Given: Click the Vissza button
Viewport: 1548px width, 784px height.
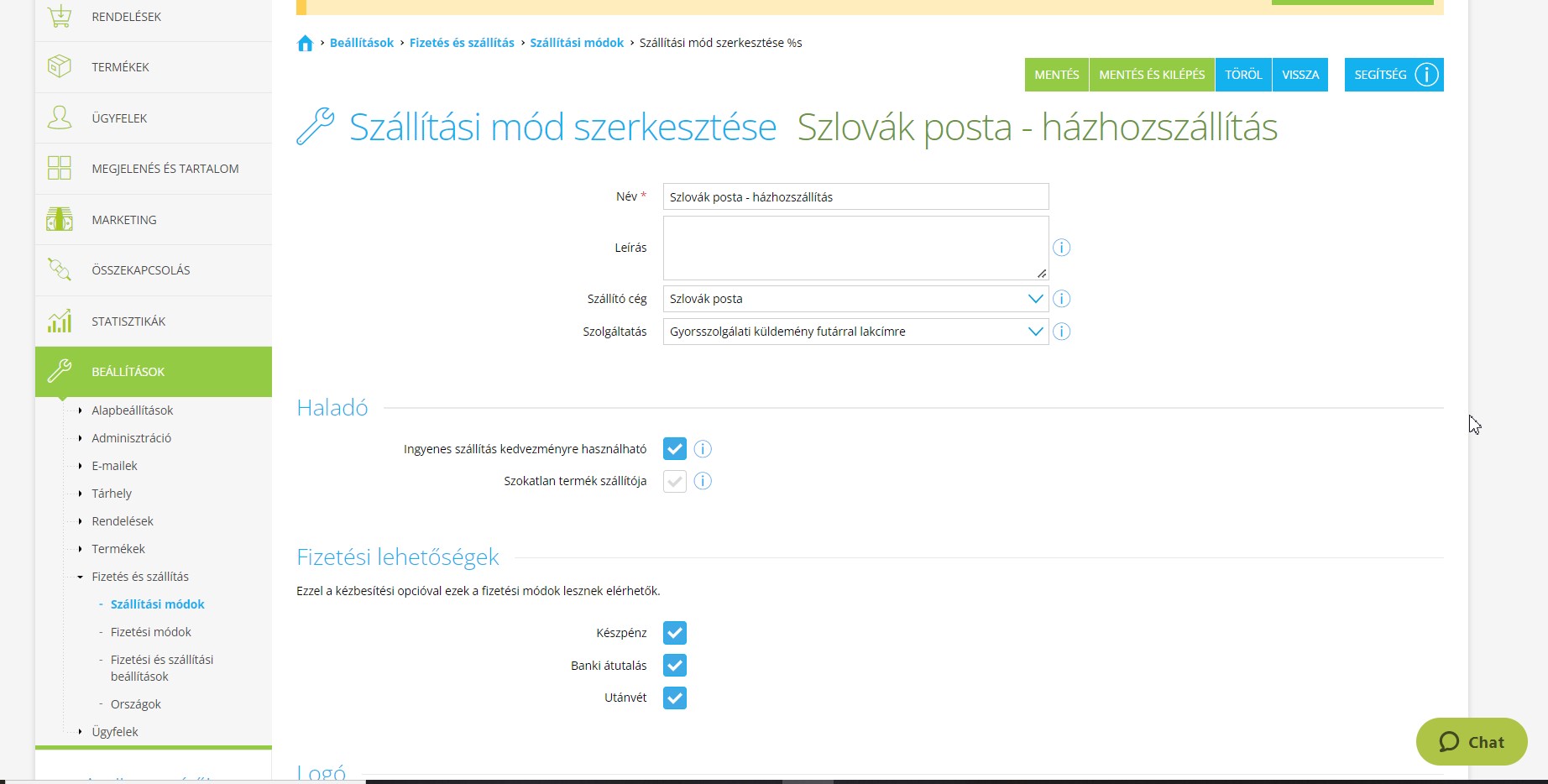Looking at the screenshot, I should tap(1300, 75).
